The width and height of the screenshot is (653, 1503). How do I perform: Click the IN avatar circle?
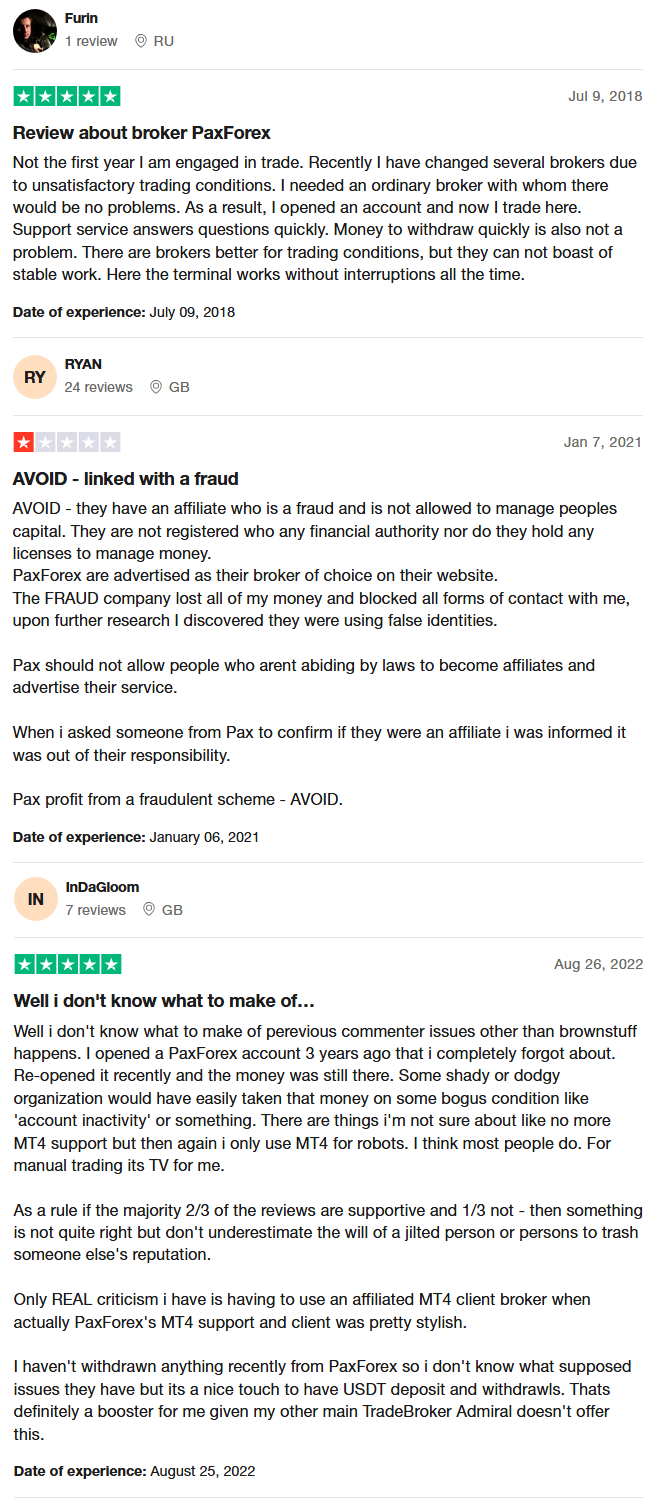(35, 899)
